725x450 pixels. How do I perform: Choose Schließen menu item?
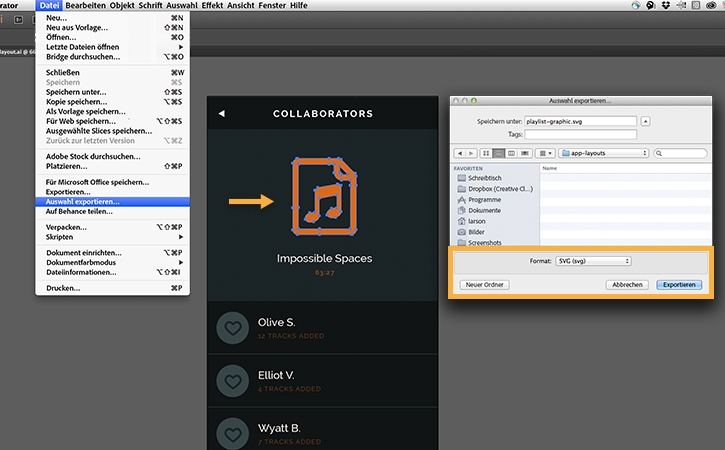coord(112,72)
